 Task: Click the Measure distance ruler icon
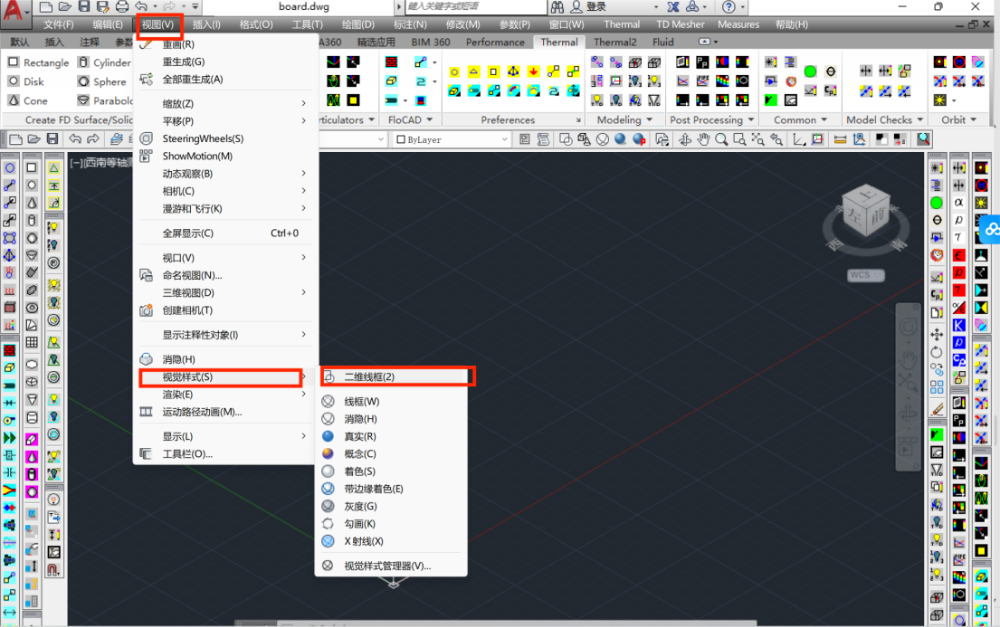pyautogui.click(x=841, y=139)
